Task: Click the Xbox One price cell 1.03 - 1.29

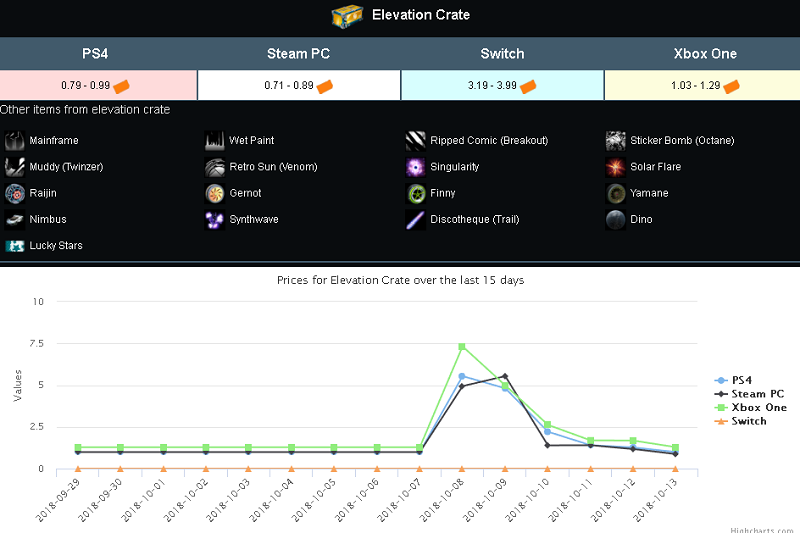Action: [x=703, y=85]
